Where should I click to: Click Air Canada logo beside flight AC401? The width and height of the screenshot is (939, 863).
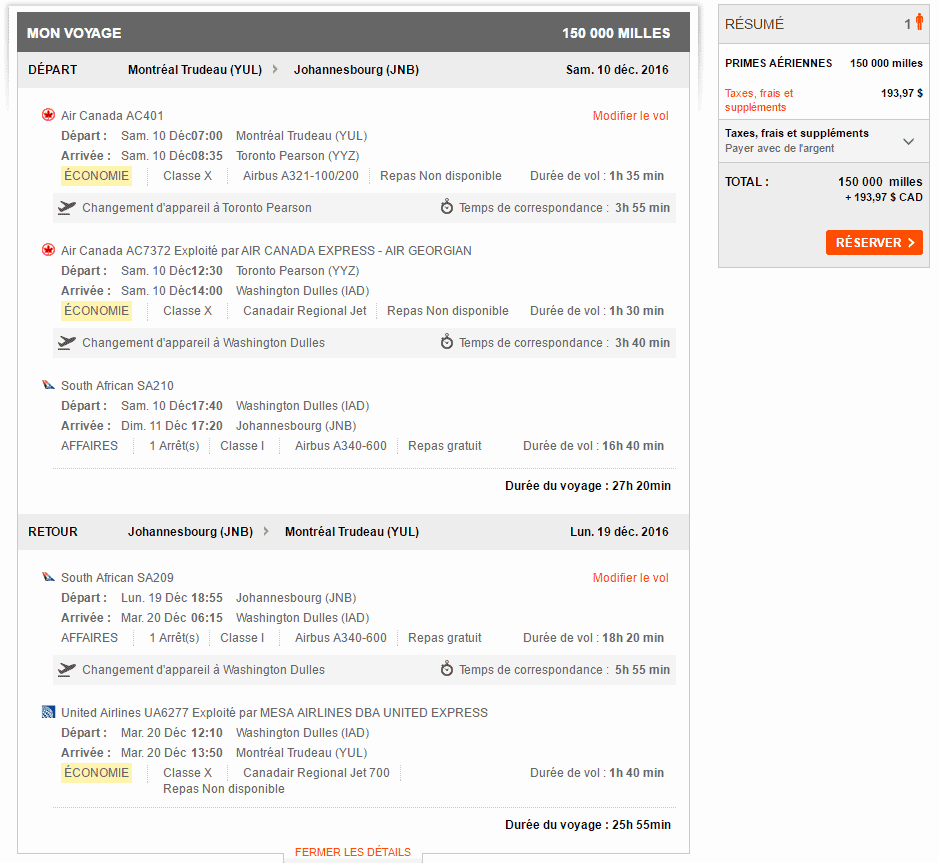click(x=48, y=115)
